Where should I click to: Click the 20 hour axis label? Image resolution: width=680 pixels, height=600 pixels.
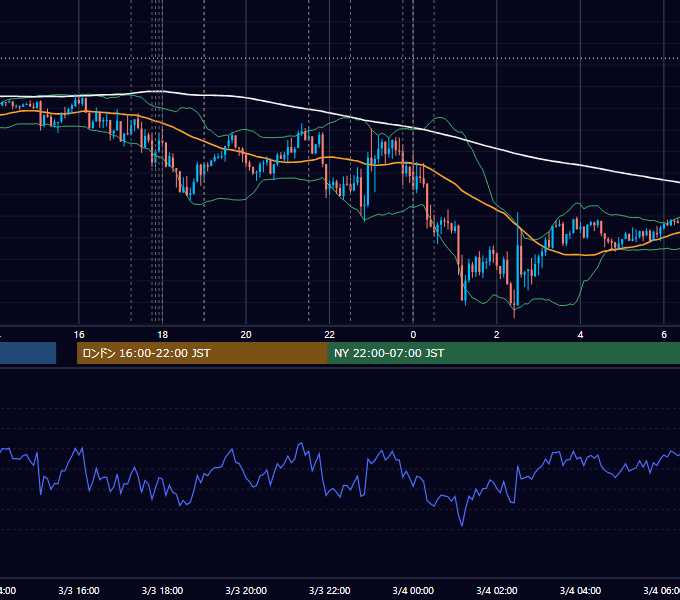tap(246, 335)
